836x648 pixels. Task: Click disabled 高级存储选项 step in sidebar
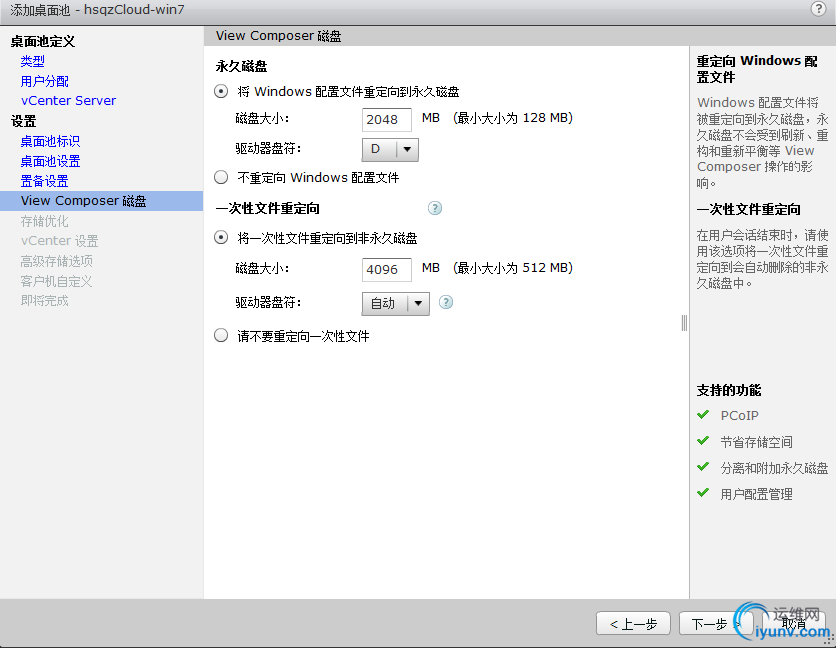(57, 261)
